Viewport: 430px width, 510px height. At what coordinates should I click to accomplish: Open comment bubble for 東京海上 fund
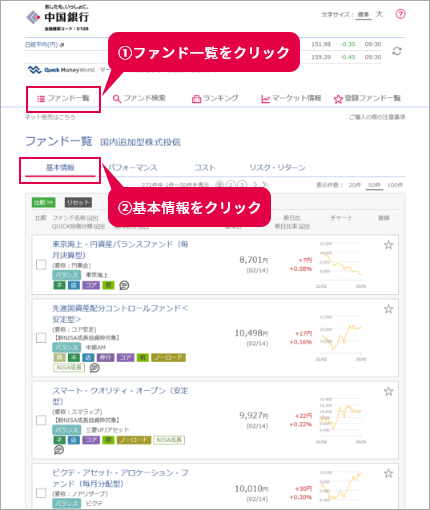click(124, 285)
